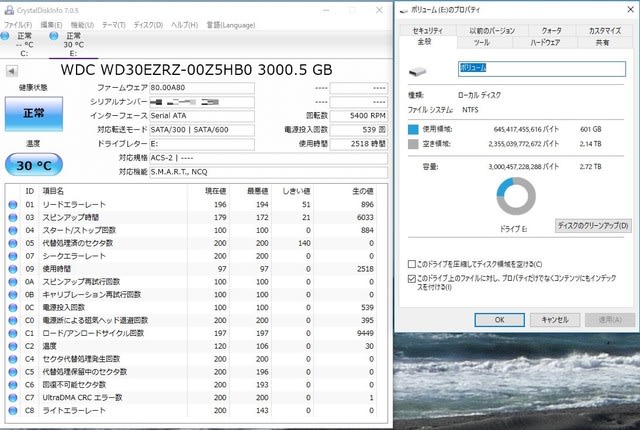Open the ディスク(D) menu
The height and width of the screenshot is (430, 640).
(148, 25)
